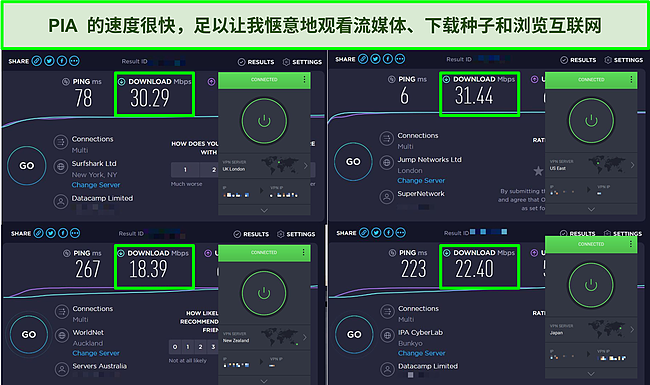Click globe icon beside Surfshark Ltd
Image resolution: width=650 pixels, height=385 pixels.
coord(61,167)
